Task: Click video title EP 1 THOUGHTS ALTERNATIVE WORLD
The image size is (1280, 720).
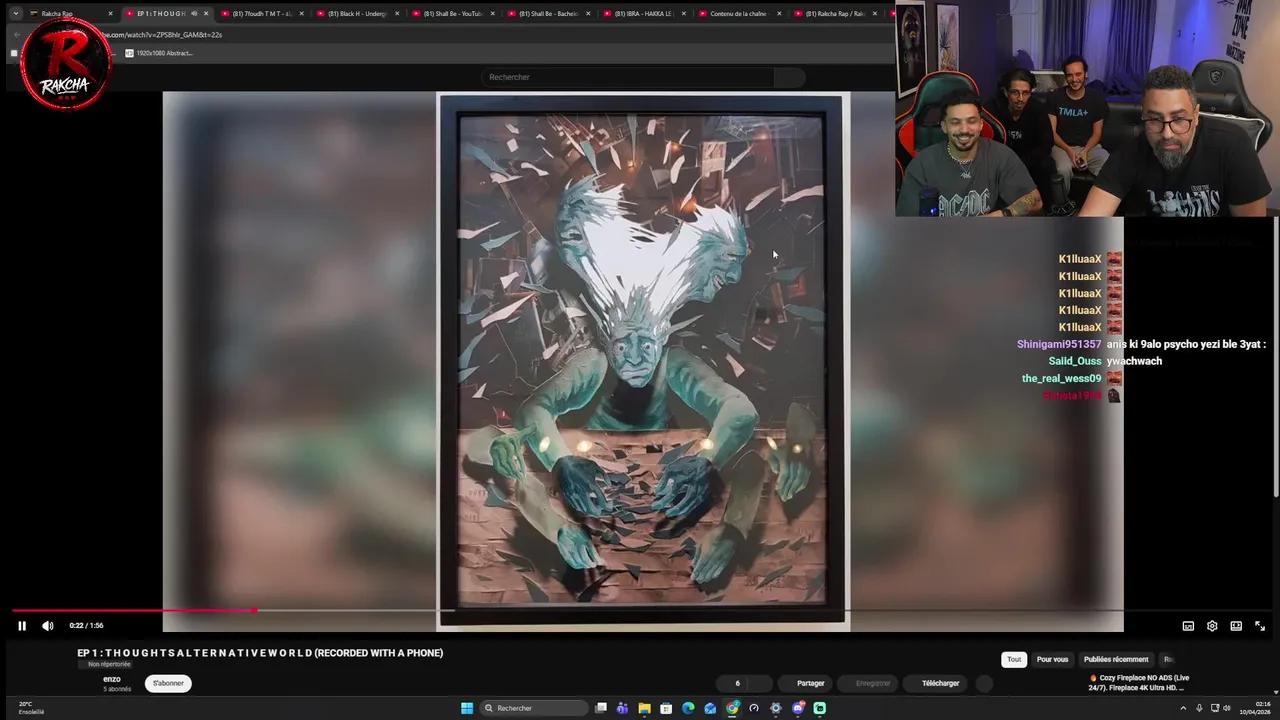Action: [260, 653]
